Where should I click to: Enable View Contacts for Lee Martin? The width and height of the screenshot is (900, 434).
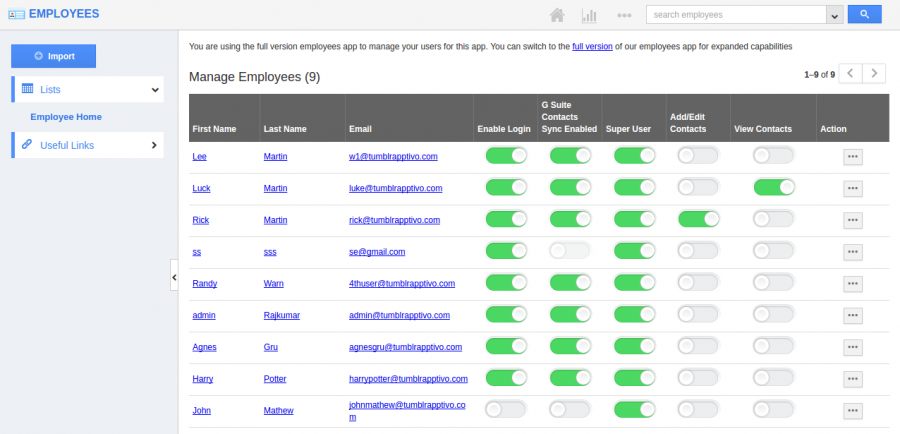coord(774,156)
